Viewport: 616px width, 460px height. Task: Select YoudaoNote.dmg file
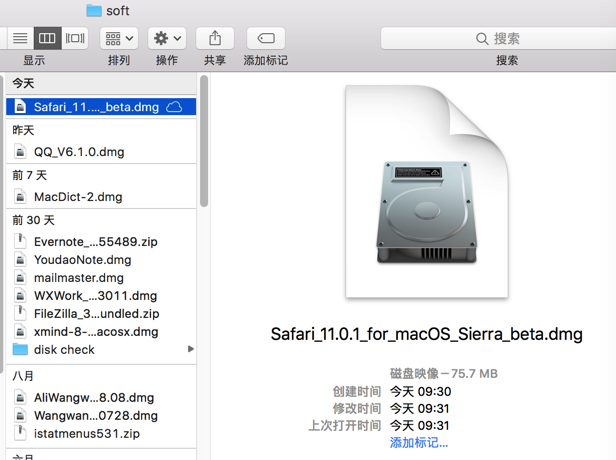point(101,260)
